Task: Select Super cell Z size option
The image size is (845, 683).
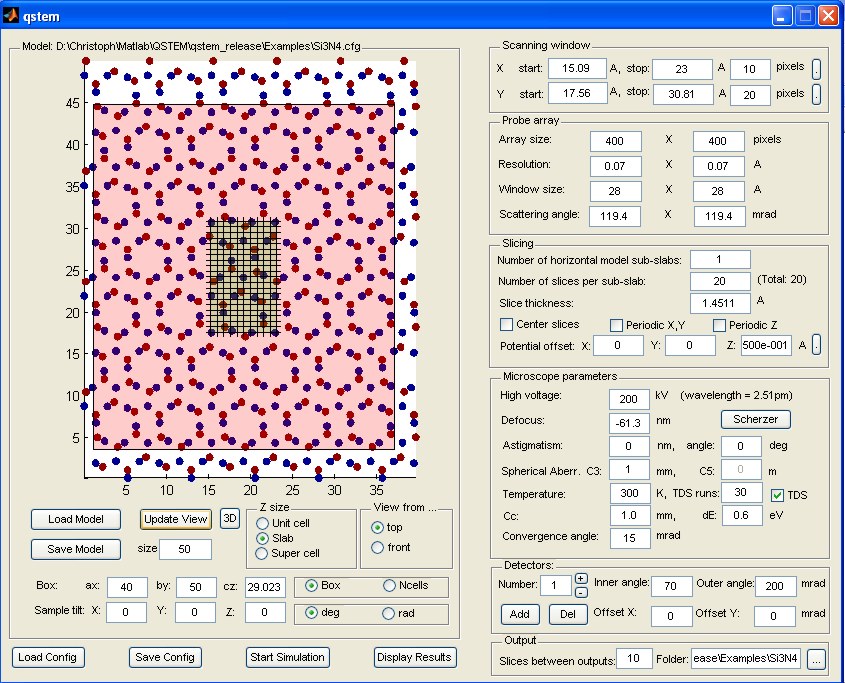Action: 262,553
